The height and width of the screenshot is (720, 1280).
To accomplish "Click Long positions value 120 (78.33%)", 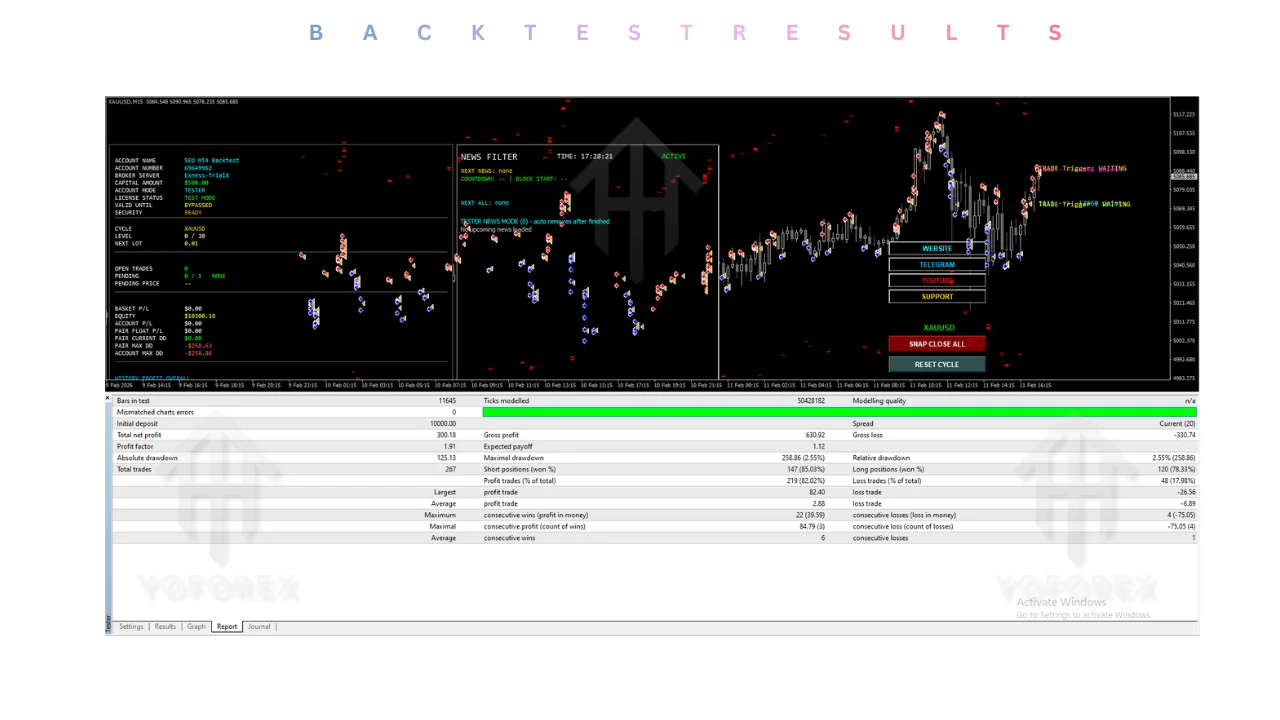I will point(1175,469).
